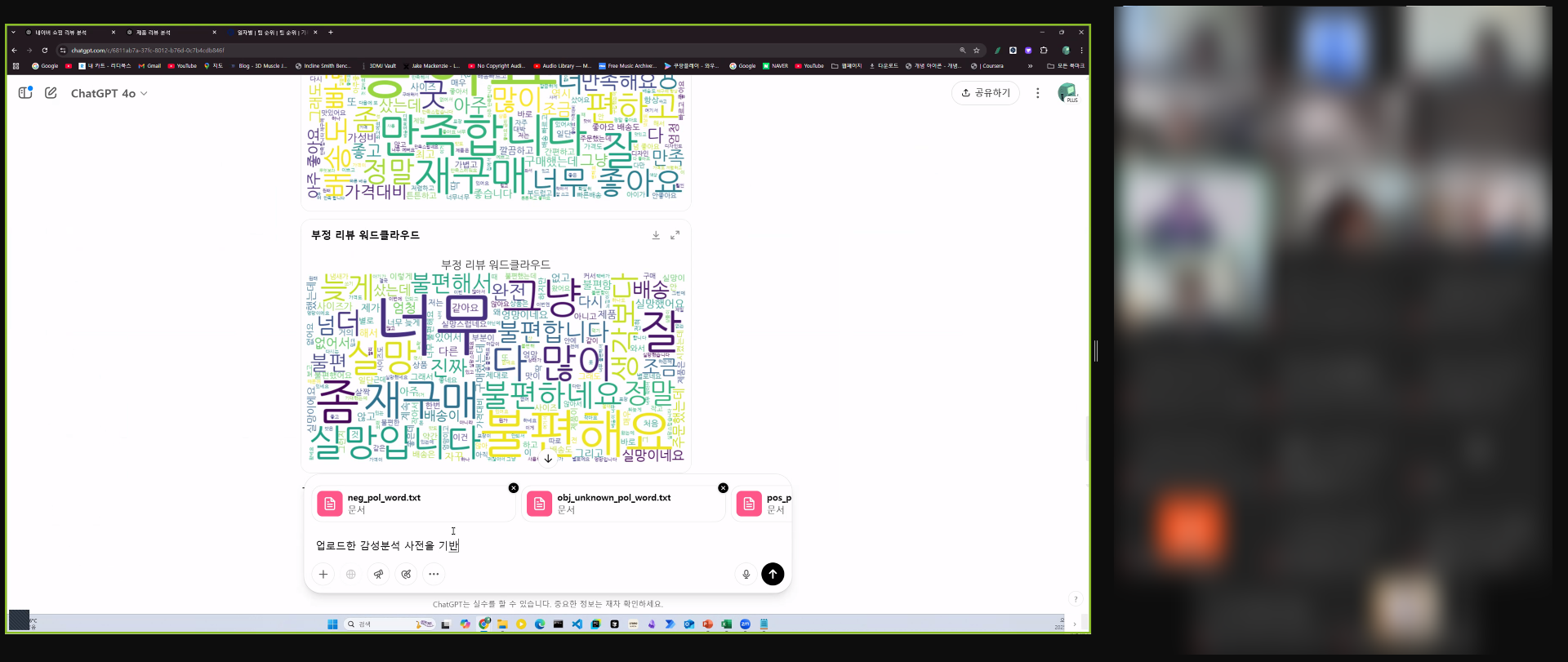This screenshot has height=662, width=1568.
Task: Focus the chat message input field
Action: pos(547,545)
